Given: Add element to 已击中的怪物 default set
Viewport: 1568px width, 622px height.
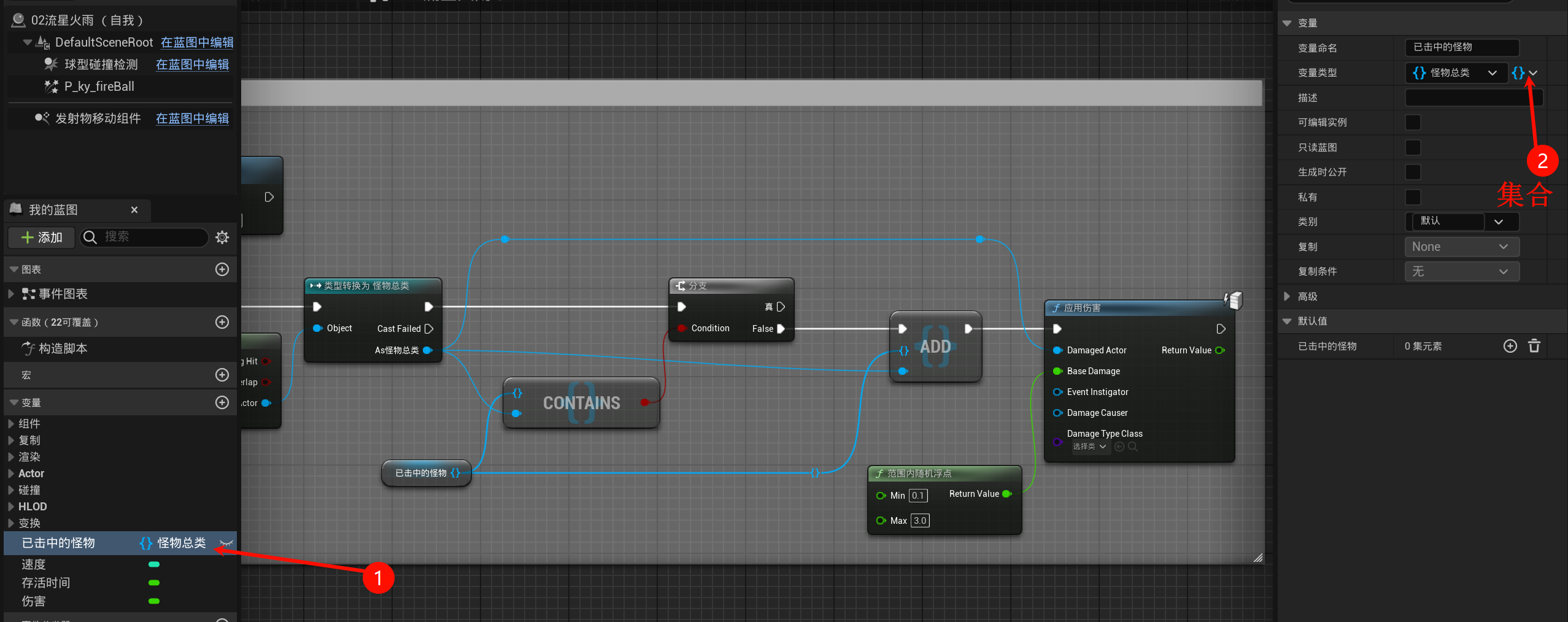Looking at the screenshot, I should coord(1510,347).
